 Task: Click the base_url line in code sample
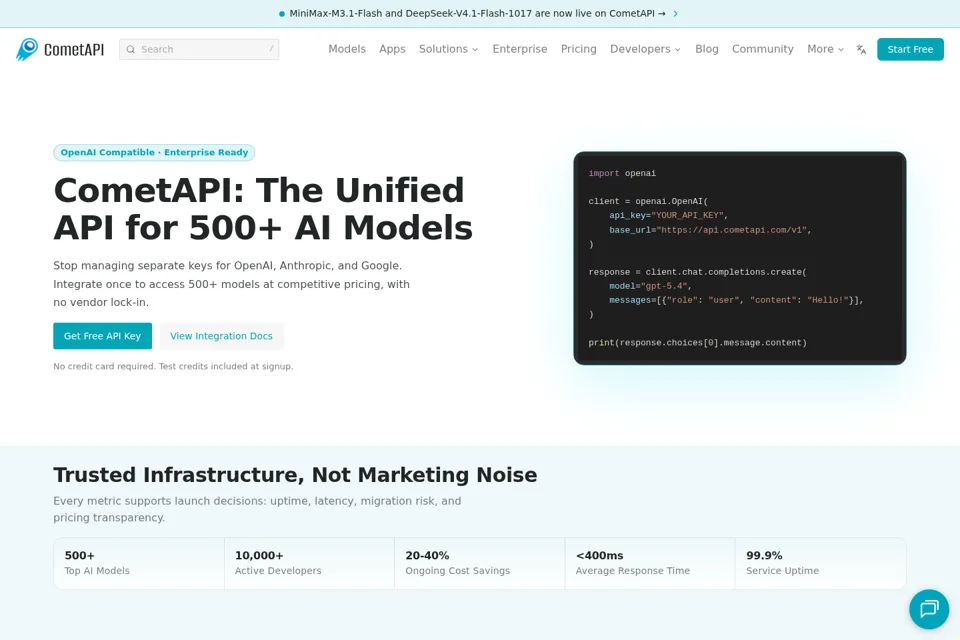pos(710,230)
